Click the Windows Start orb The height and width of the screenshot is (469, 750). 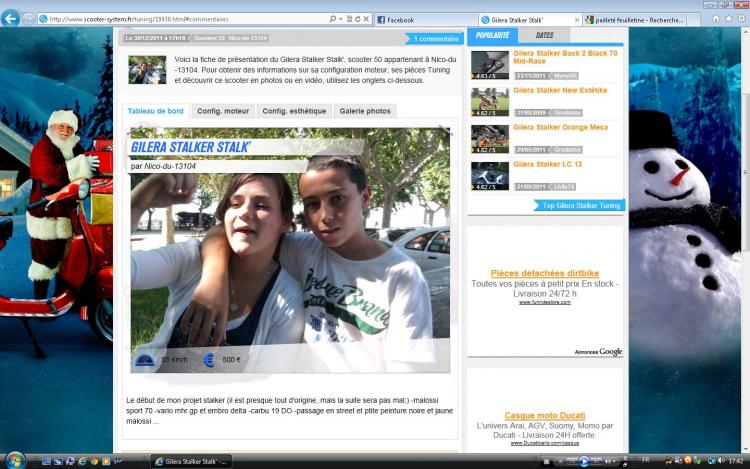click(16, 461)
